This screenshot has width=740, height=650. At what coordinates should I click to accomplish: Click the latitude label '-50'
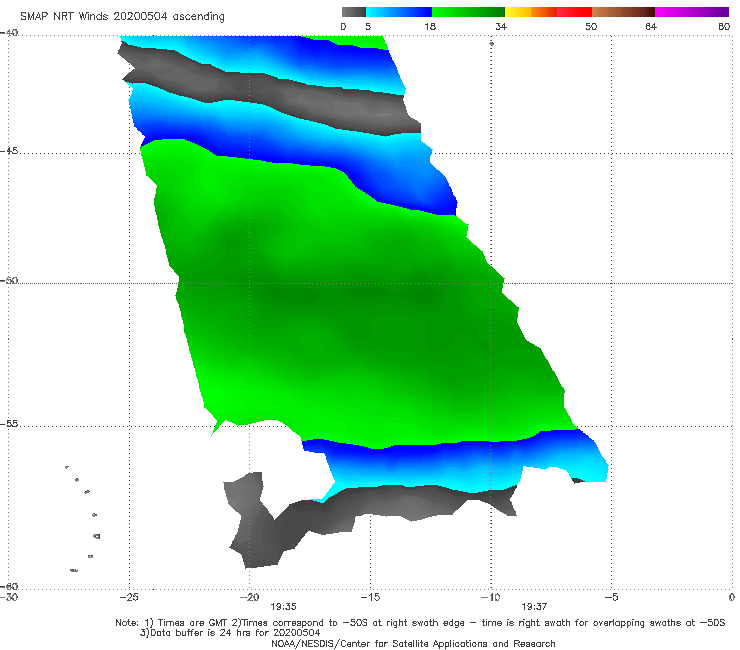[x=9, y=280]
